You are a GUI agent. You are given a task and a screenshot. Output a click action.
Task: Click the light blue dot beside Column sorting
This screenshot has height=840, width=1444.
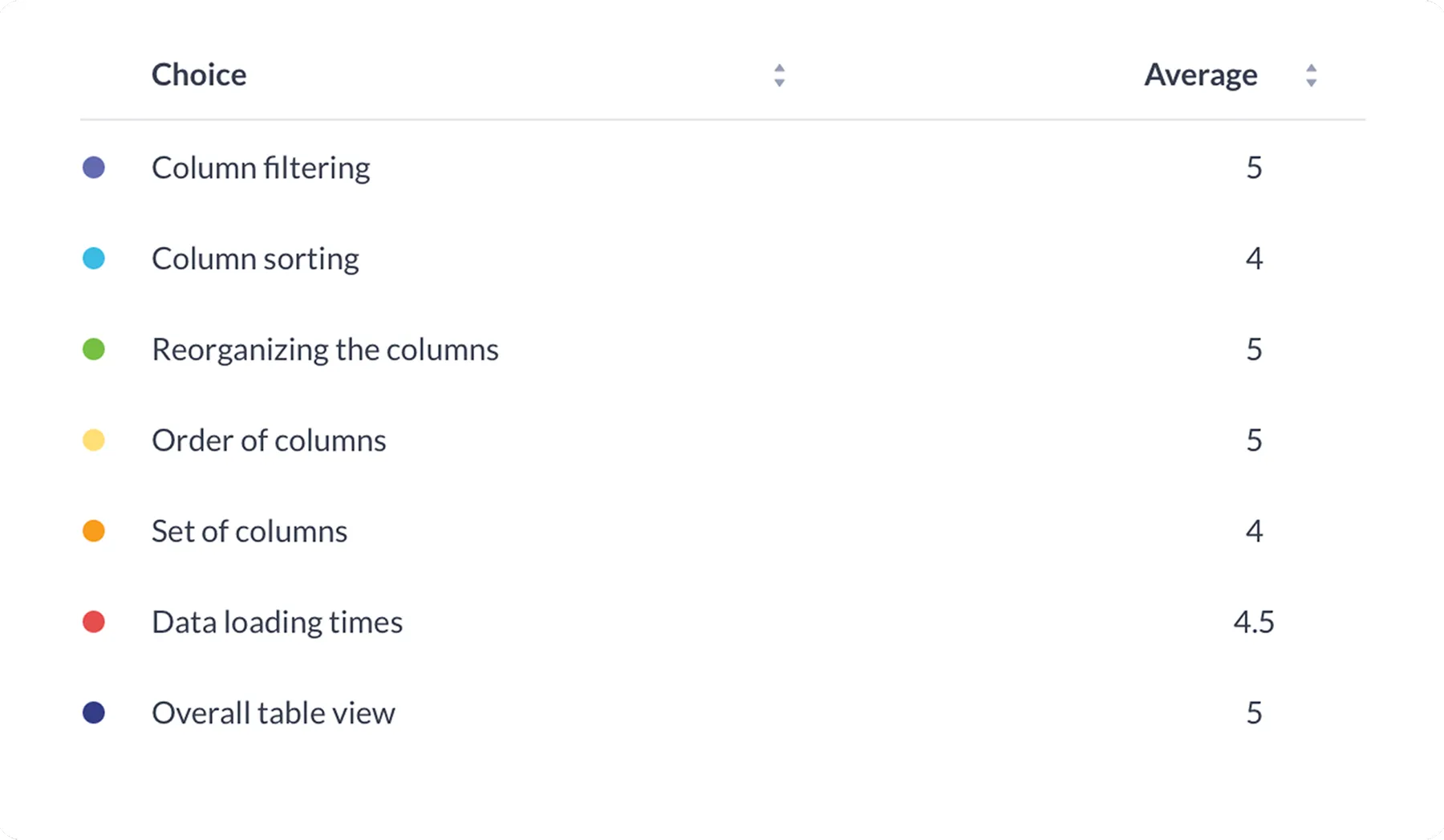[93, 258]
